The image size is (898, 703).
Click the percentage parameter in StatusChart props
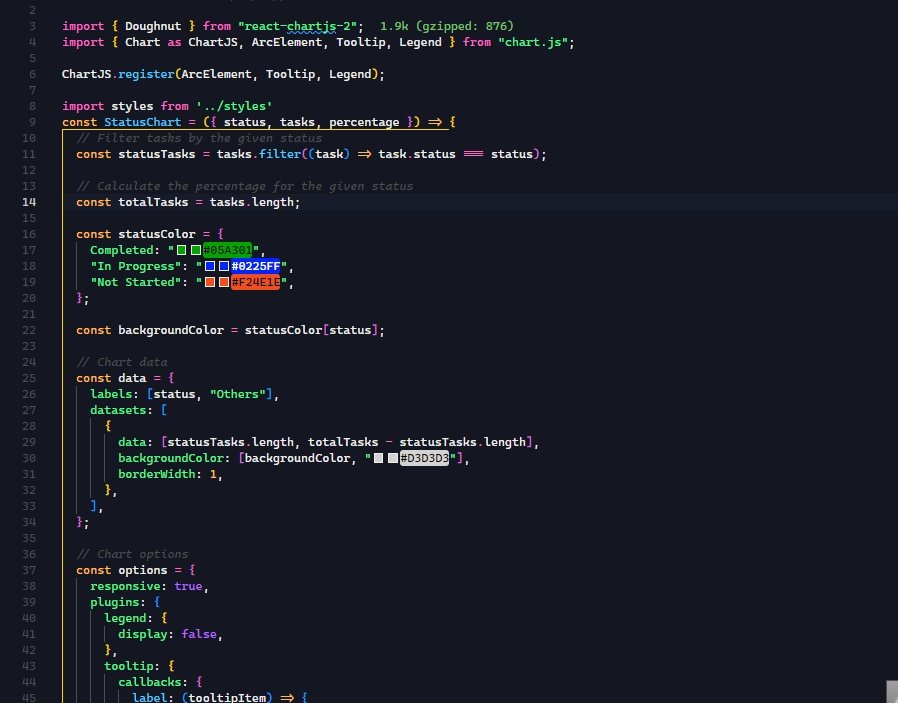(x=364, y=122)
